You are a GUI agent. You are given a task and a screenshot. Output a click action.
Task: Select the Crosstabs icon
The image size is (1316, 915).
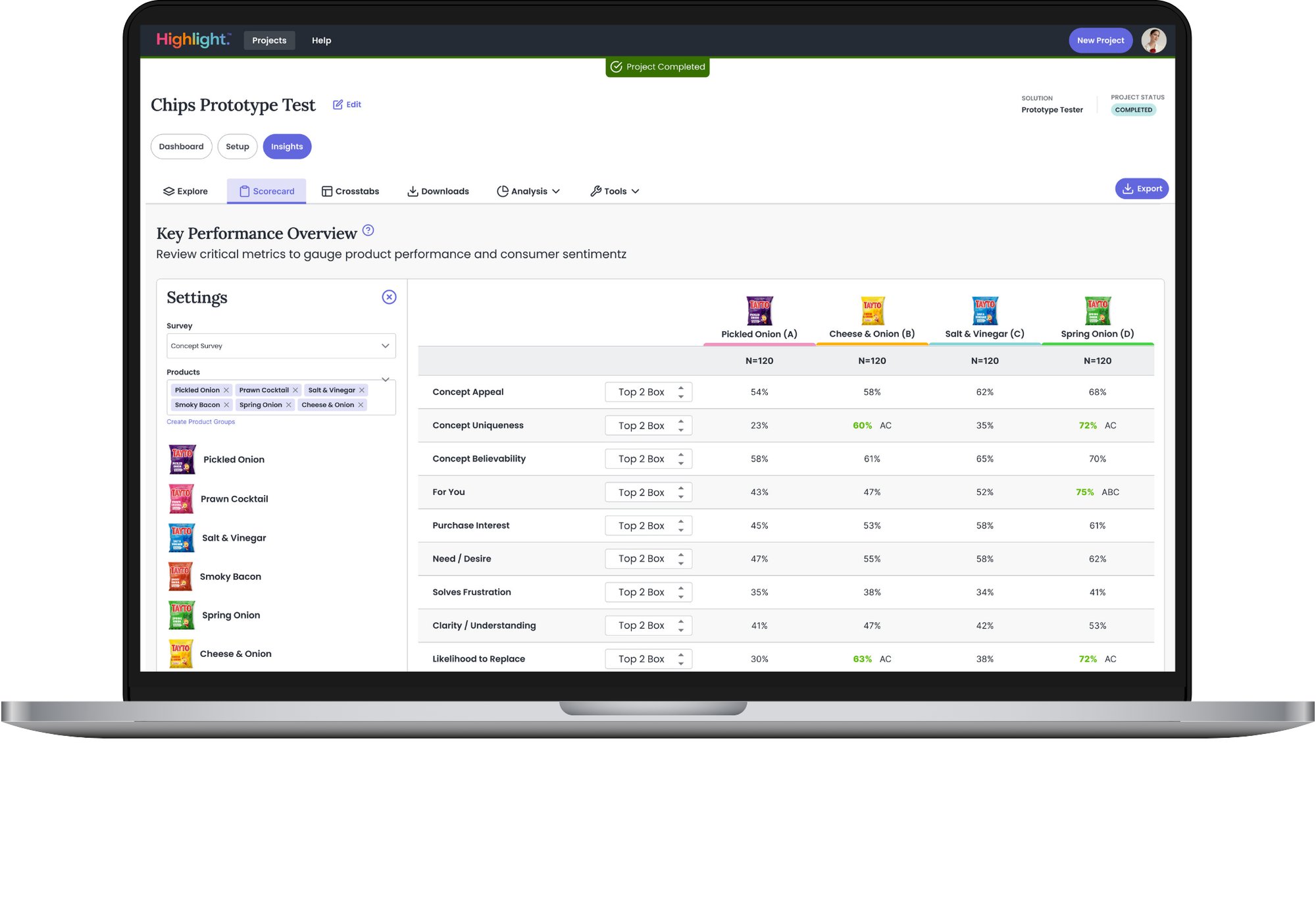(327, 191)
